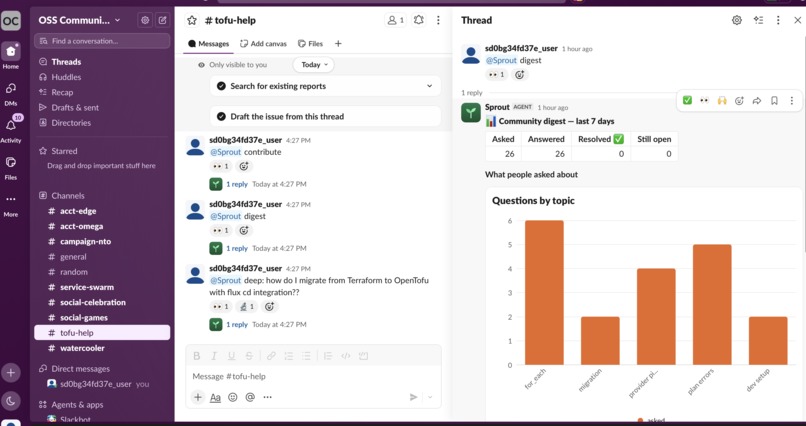Forward the Sprout message
The height and width of the screenshot is (426, 806).
[757, 100]
